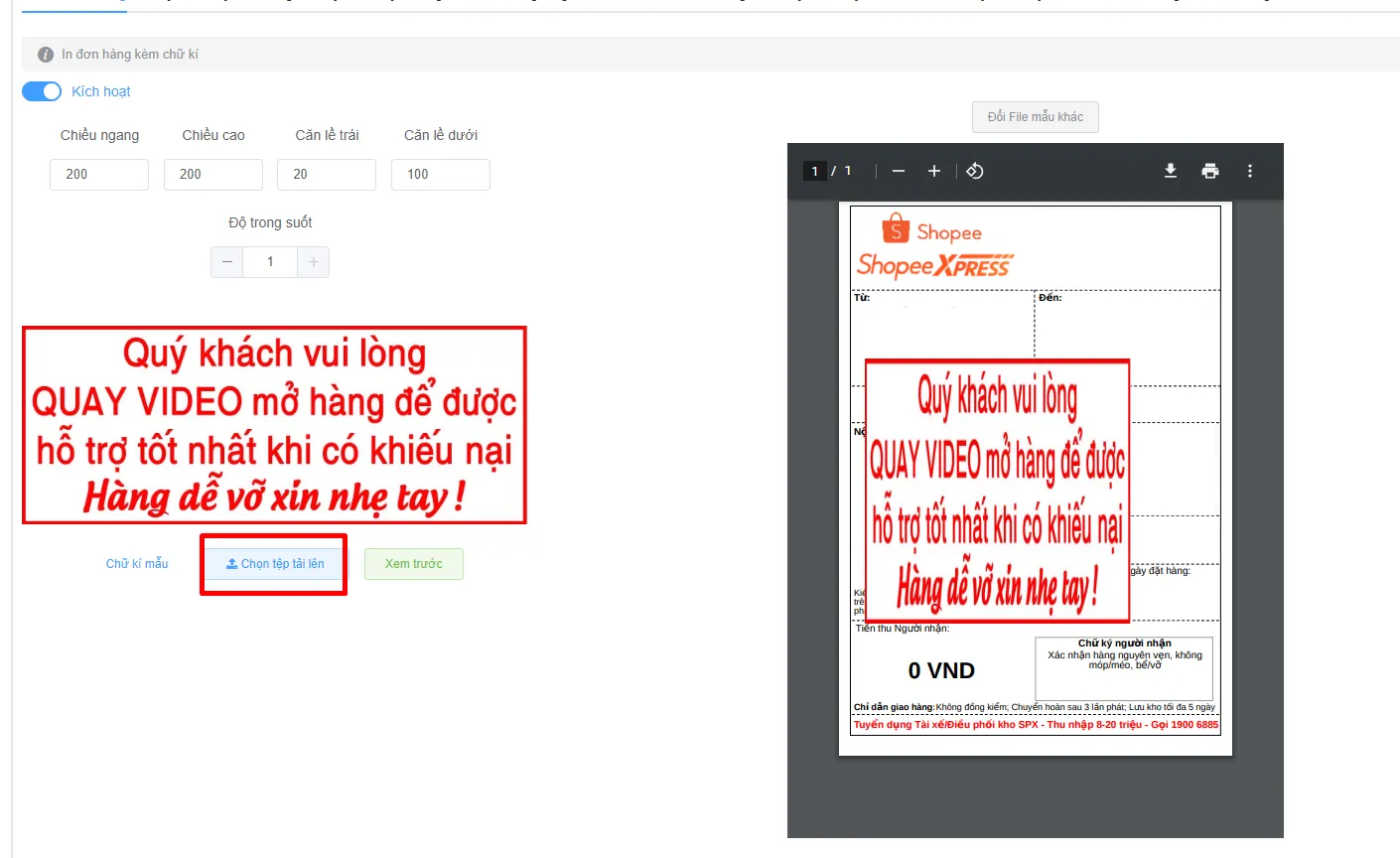
Task: Click the In đơn hàng kèm chữ kí heading
Action: 130,55
